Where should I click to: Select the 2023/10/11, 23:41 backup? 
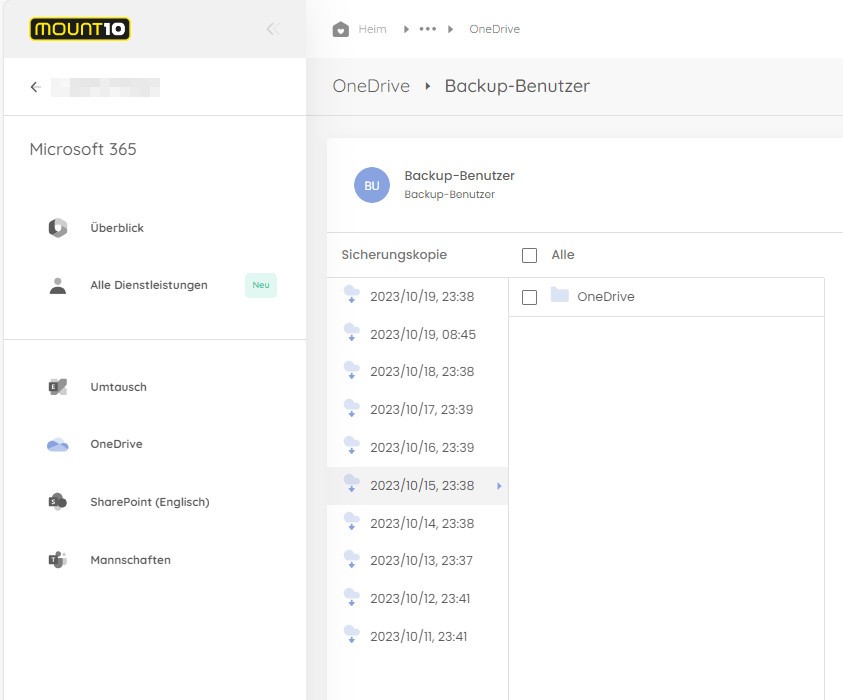[x=417, y=636]
